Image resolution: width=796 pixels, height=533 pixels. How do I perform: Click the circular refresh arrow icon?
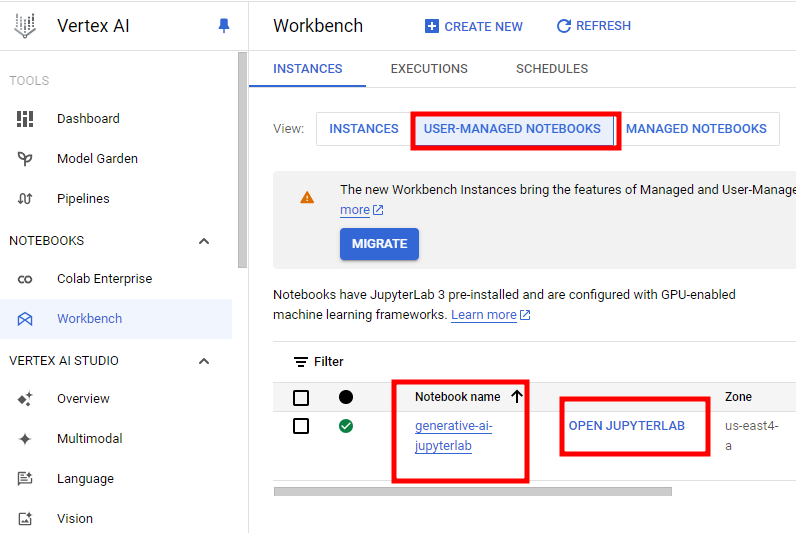(x=563, y=26)
